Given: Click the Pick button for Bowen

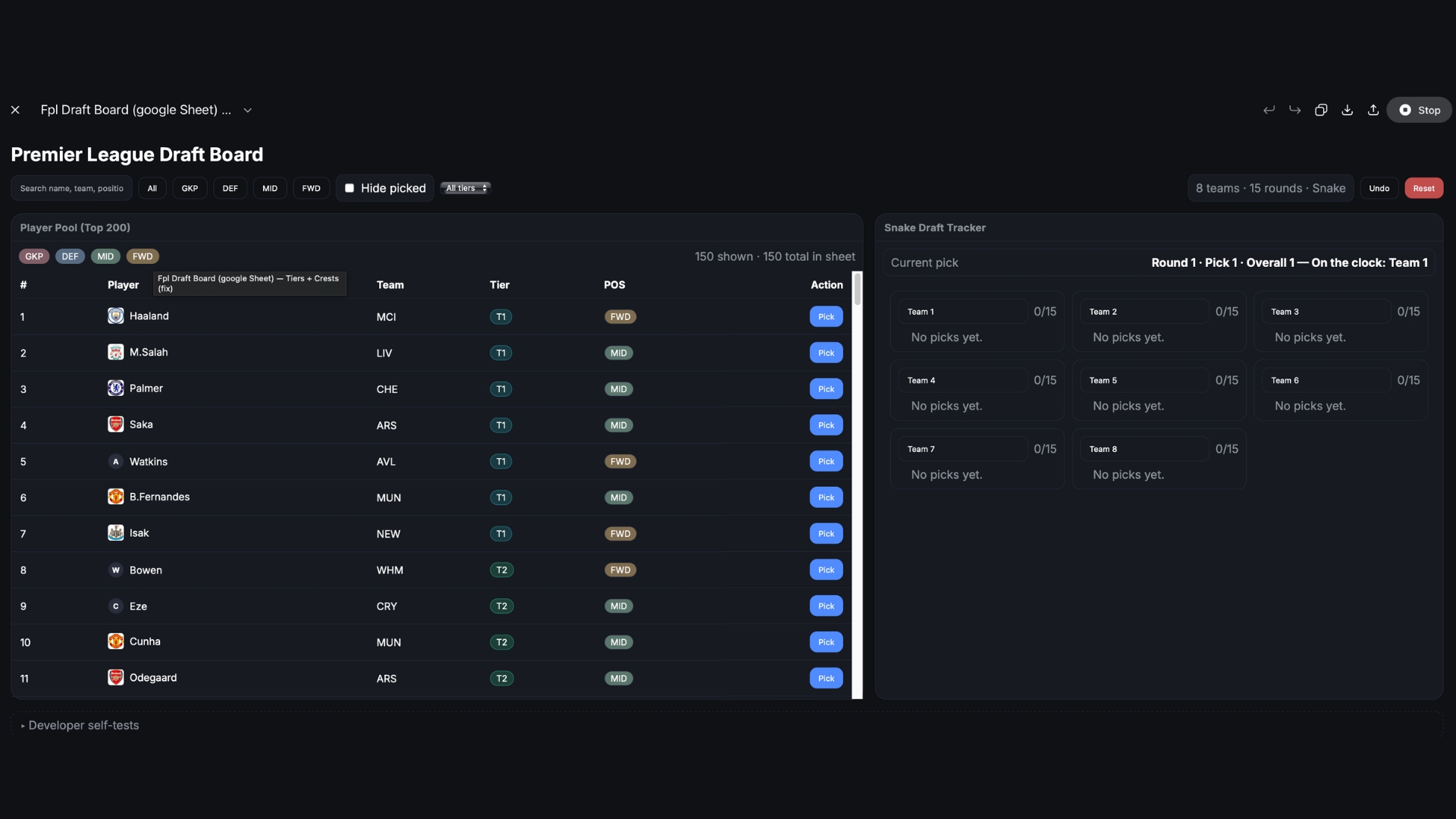Looking at the screenshot, I should click(x=826, y=570).
